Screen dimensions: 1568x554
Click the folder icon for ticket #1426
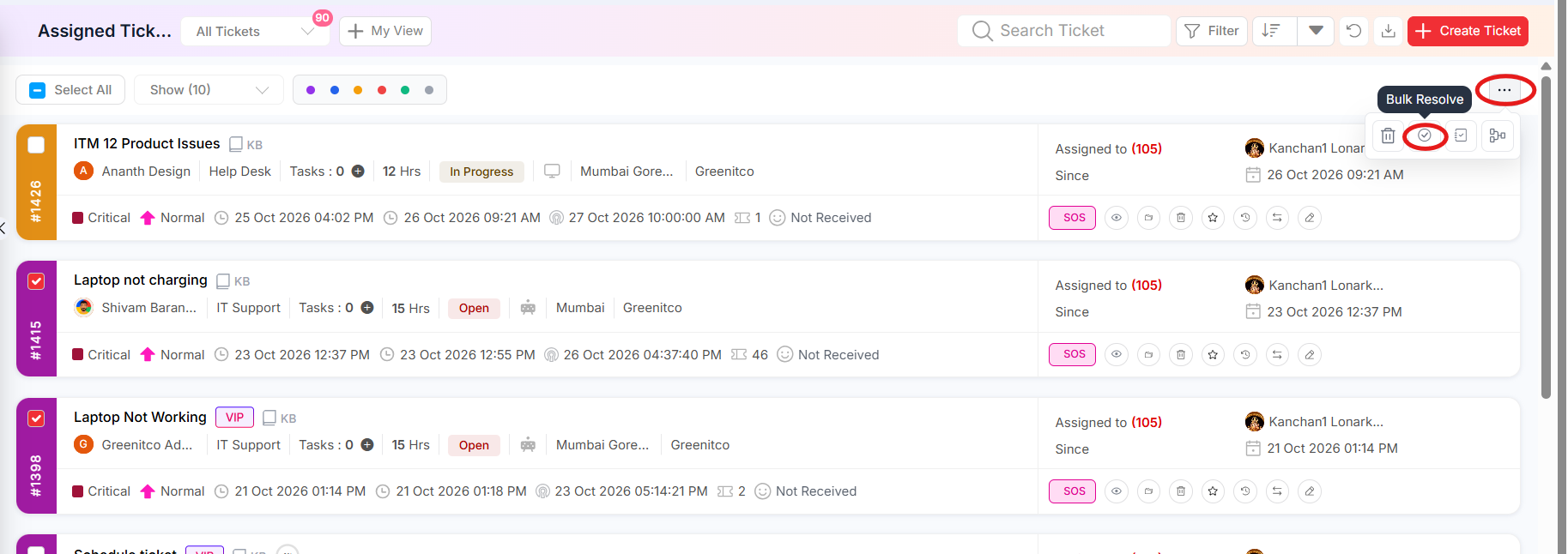pos(1148,218)
